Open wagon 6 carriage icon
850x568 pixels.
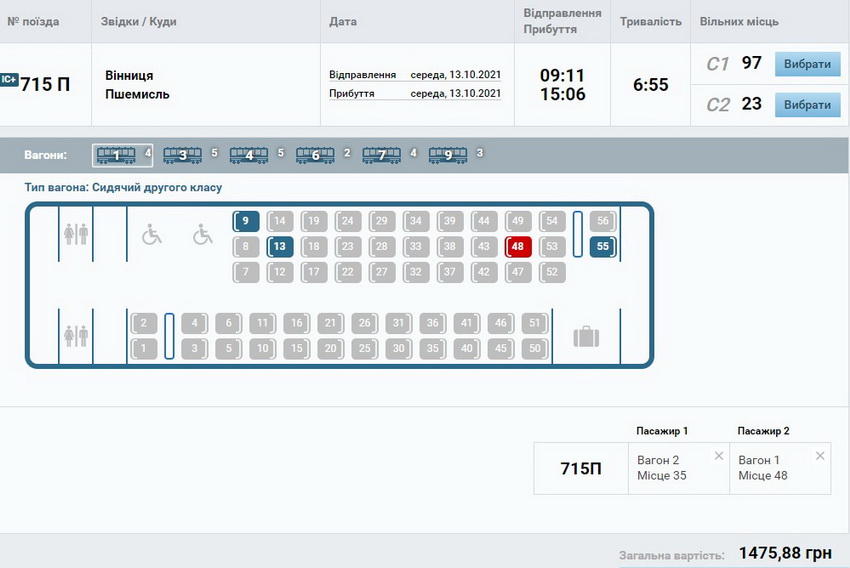(x=315, y=155)
